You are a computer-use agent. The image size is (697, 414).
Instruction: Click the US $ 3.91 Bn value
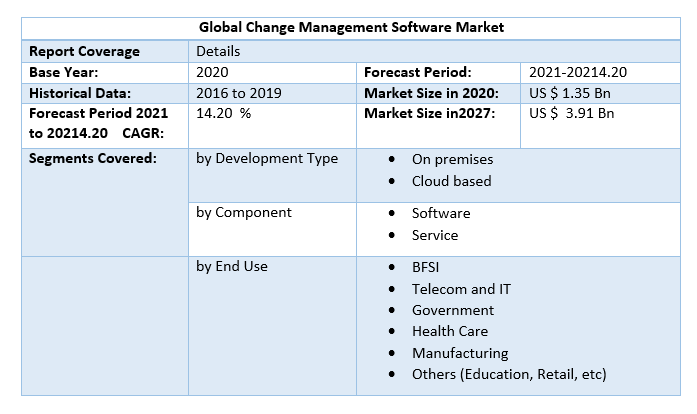571,113
